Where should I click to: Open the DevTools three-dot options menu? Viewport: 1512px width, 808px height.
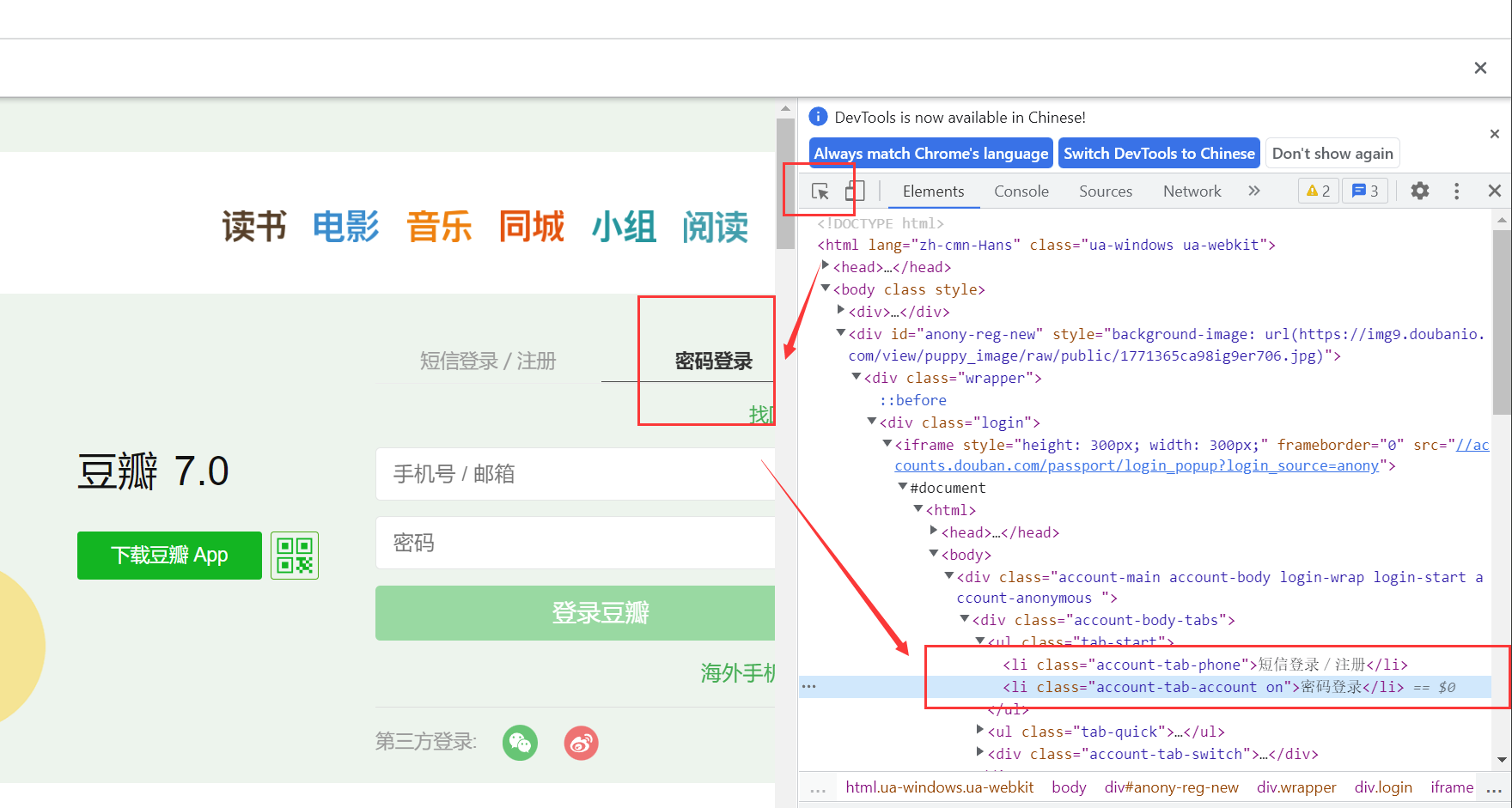(x=1456, y=191)
